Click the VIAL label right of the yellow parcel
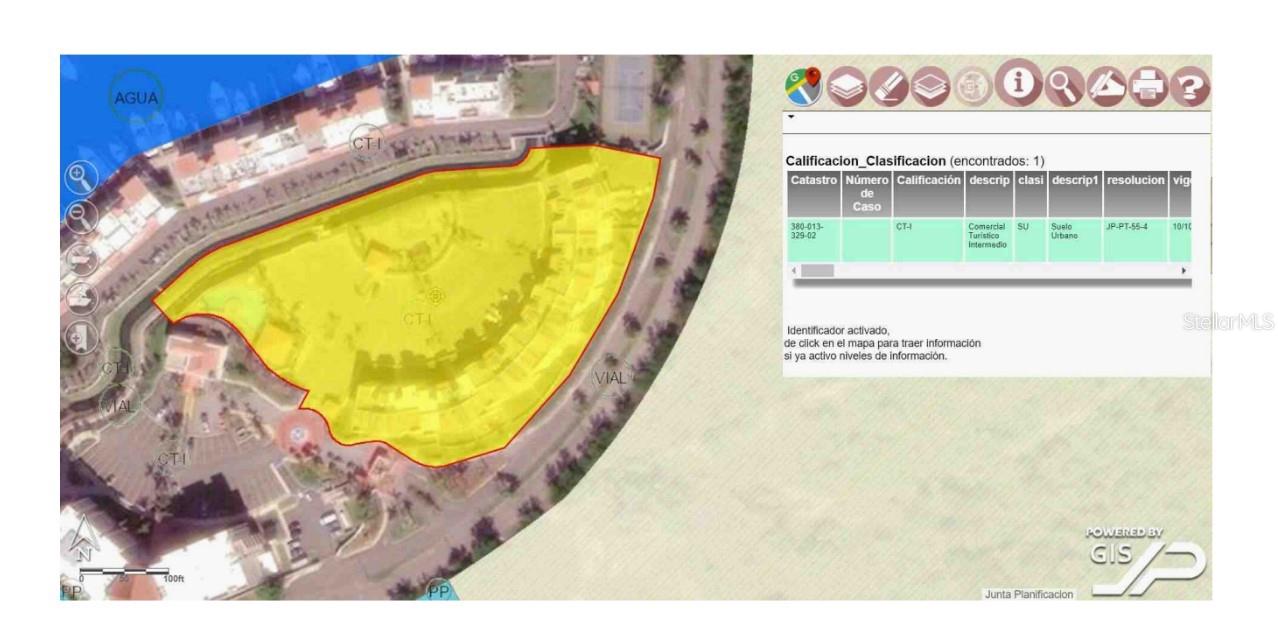The width and height of the screenshot is (1278, 642). (x=610, y=378)
